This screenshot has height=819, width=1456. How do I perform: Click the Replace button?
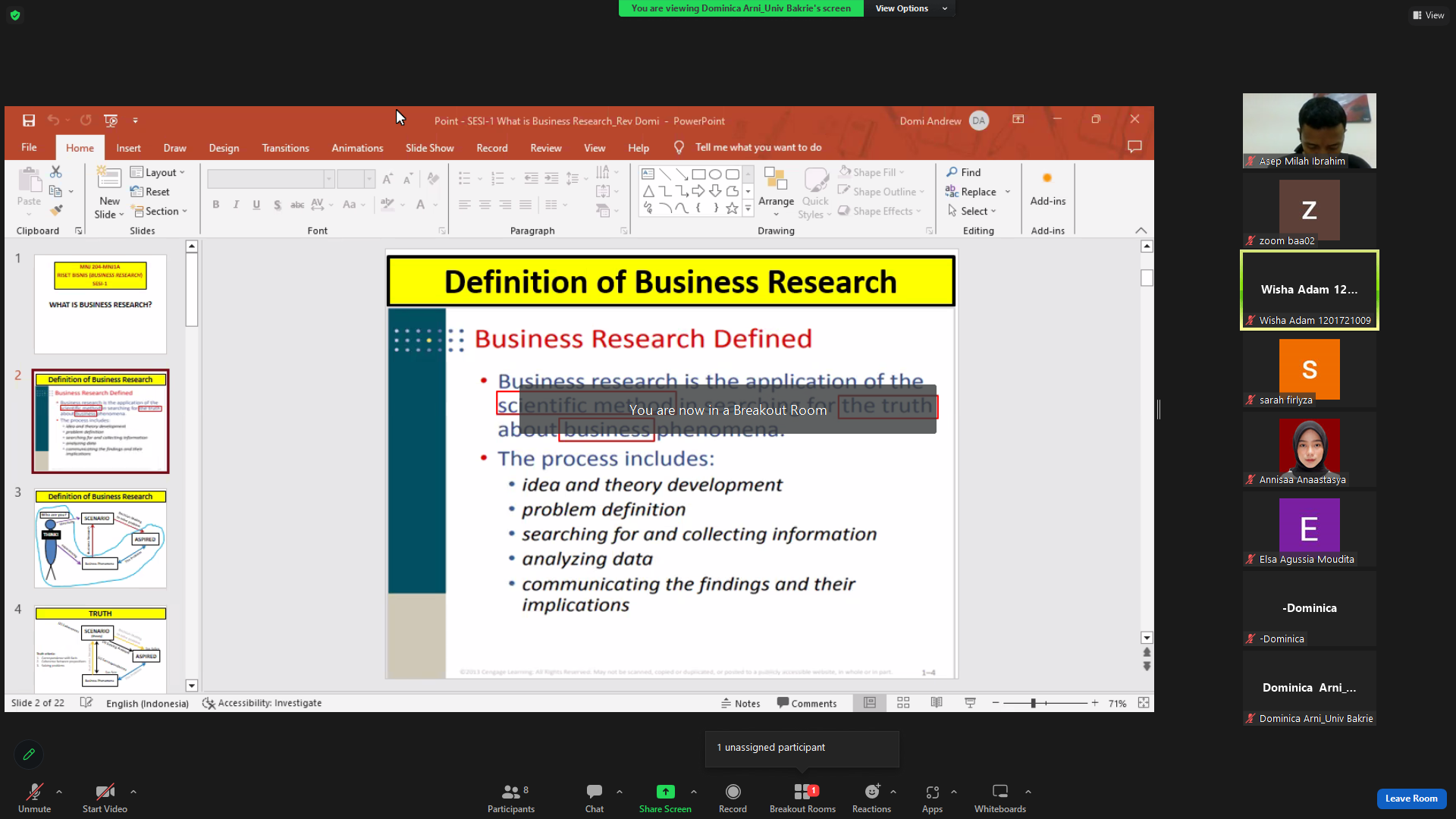point(971,192)
